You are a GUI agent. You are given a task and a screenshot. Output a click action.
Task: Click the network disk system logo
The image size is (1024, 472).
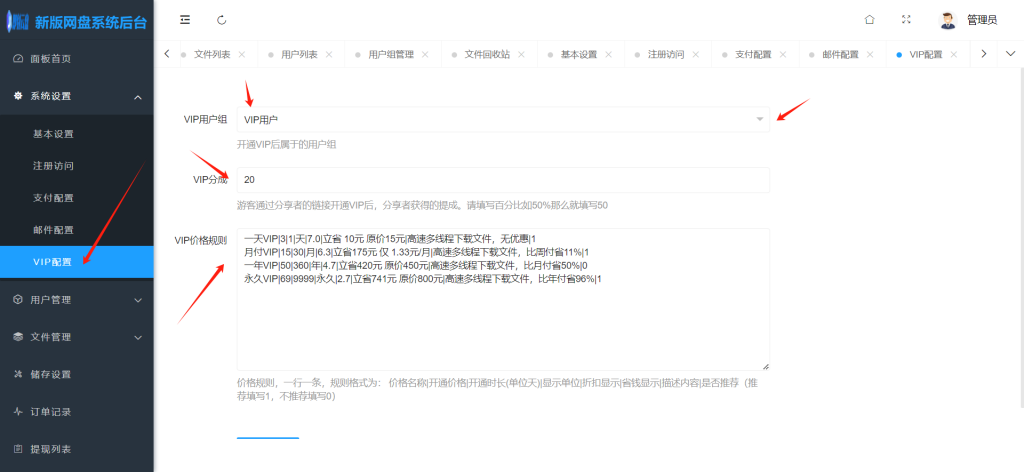(x=17, y=23)
